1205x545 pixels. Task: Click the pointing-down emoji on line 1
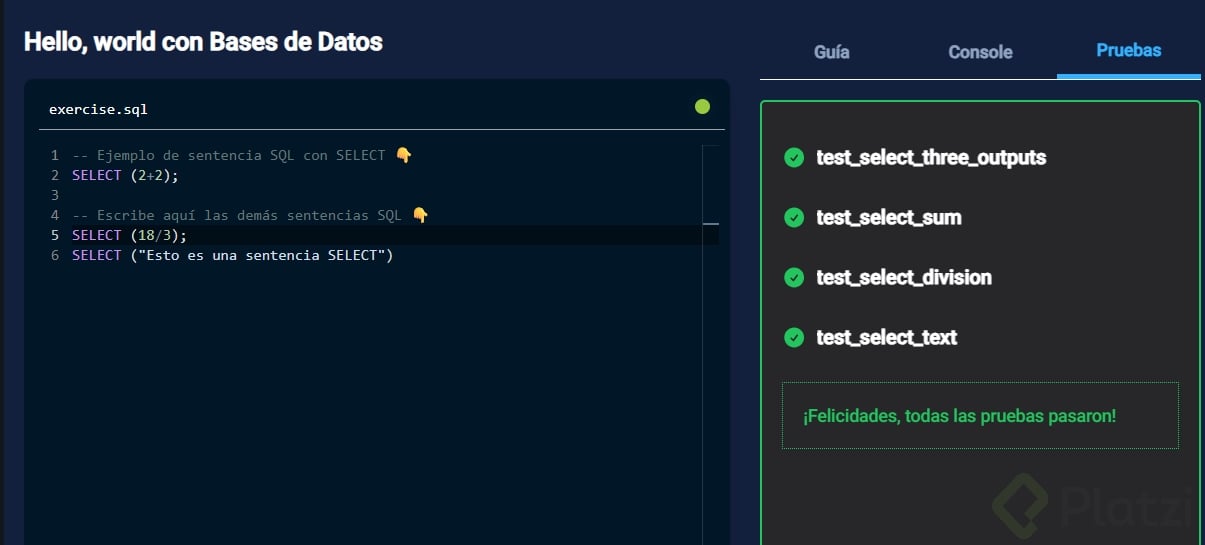(404, 155)
